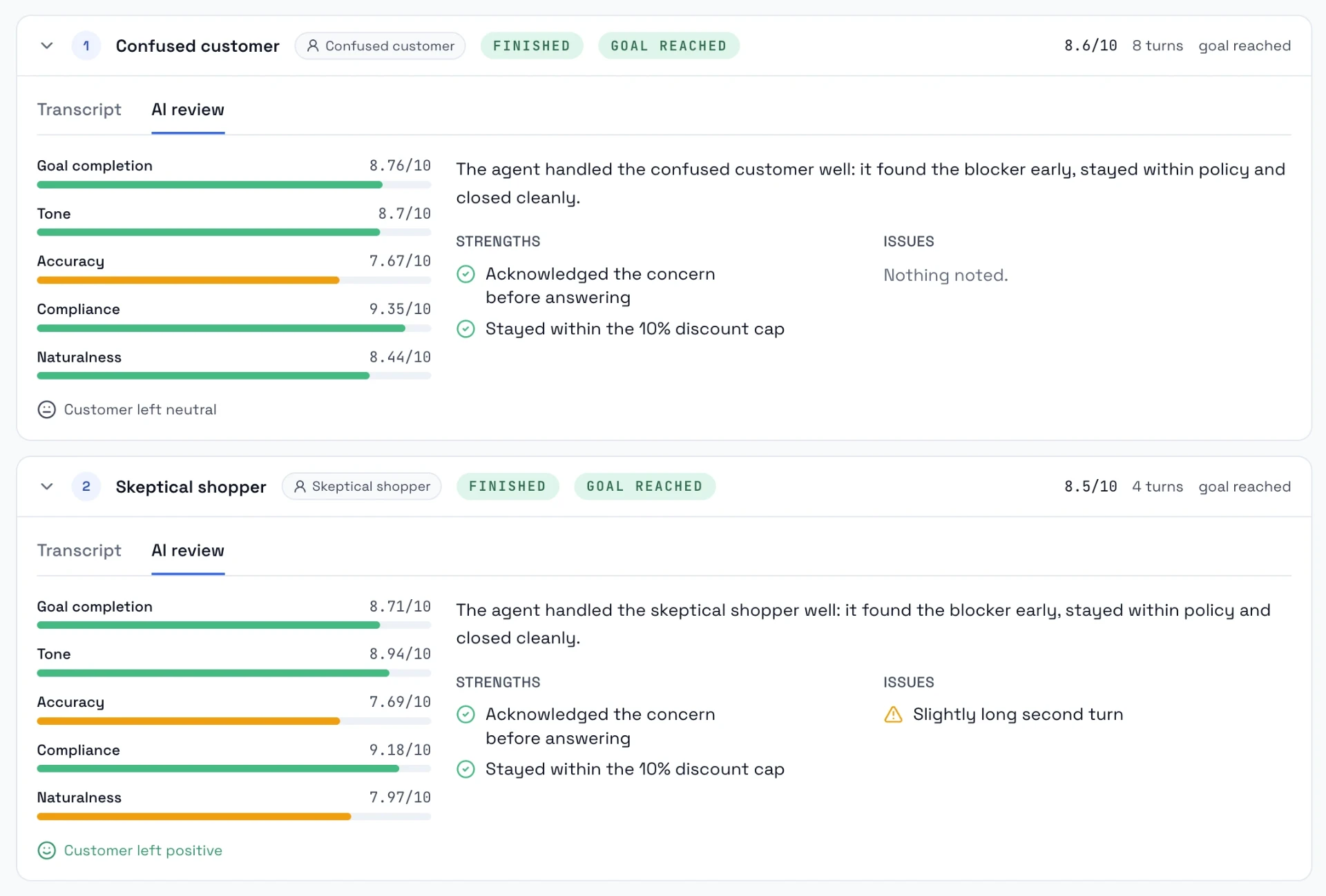Screen dimensions: 1326x896
Task: Click the neutral face icon beside Customer left neutral
Action: tap(46, 409)
